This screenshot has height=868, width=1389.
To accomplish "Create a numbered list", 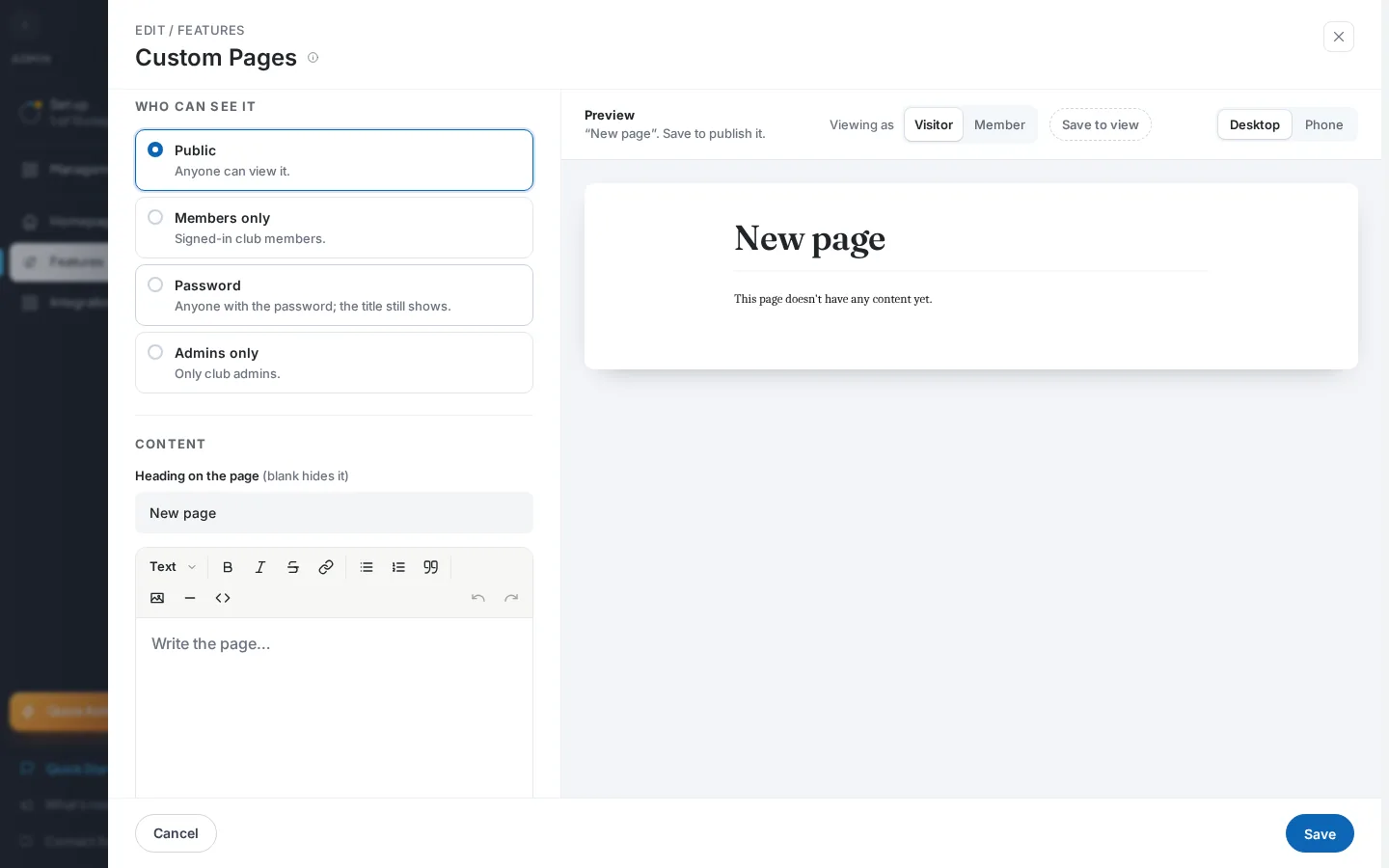I will (398, 567).
